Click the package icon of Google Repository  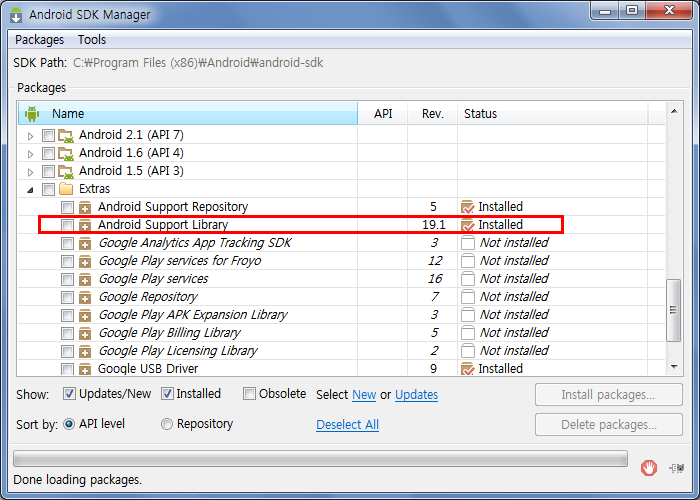[x=85, y=297]
